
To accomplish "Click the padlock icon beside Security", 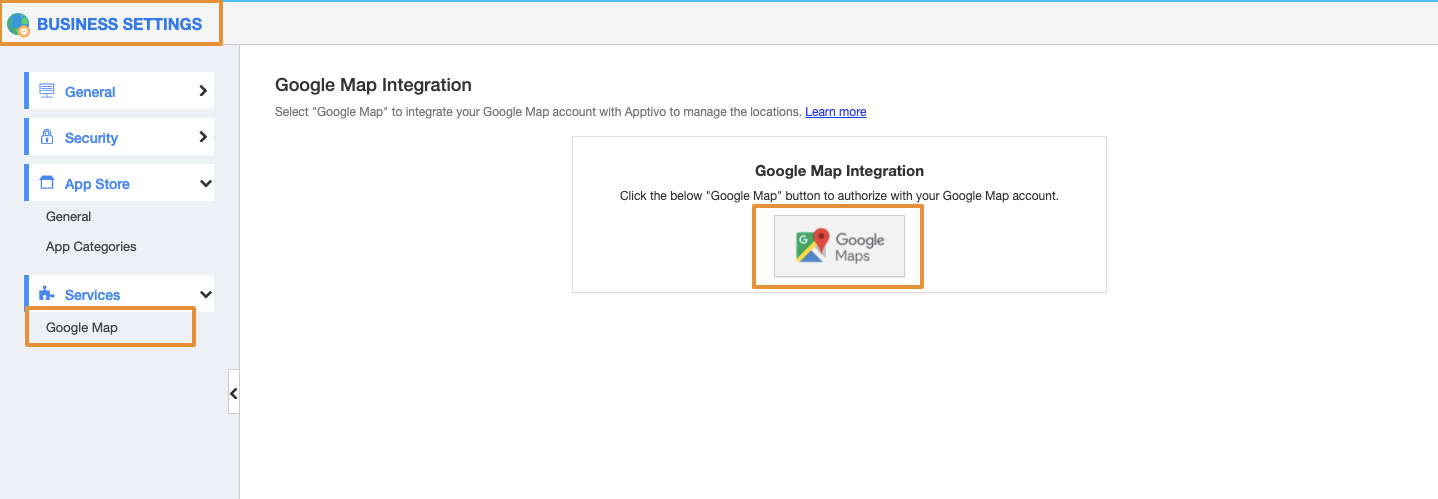I will click(x=46, y=137).
